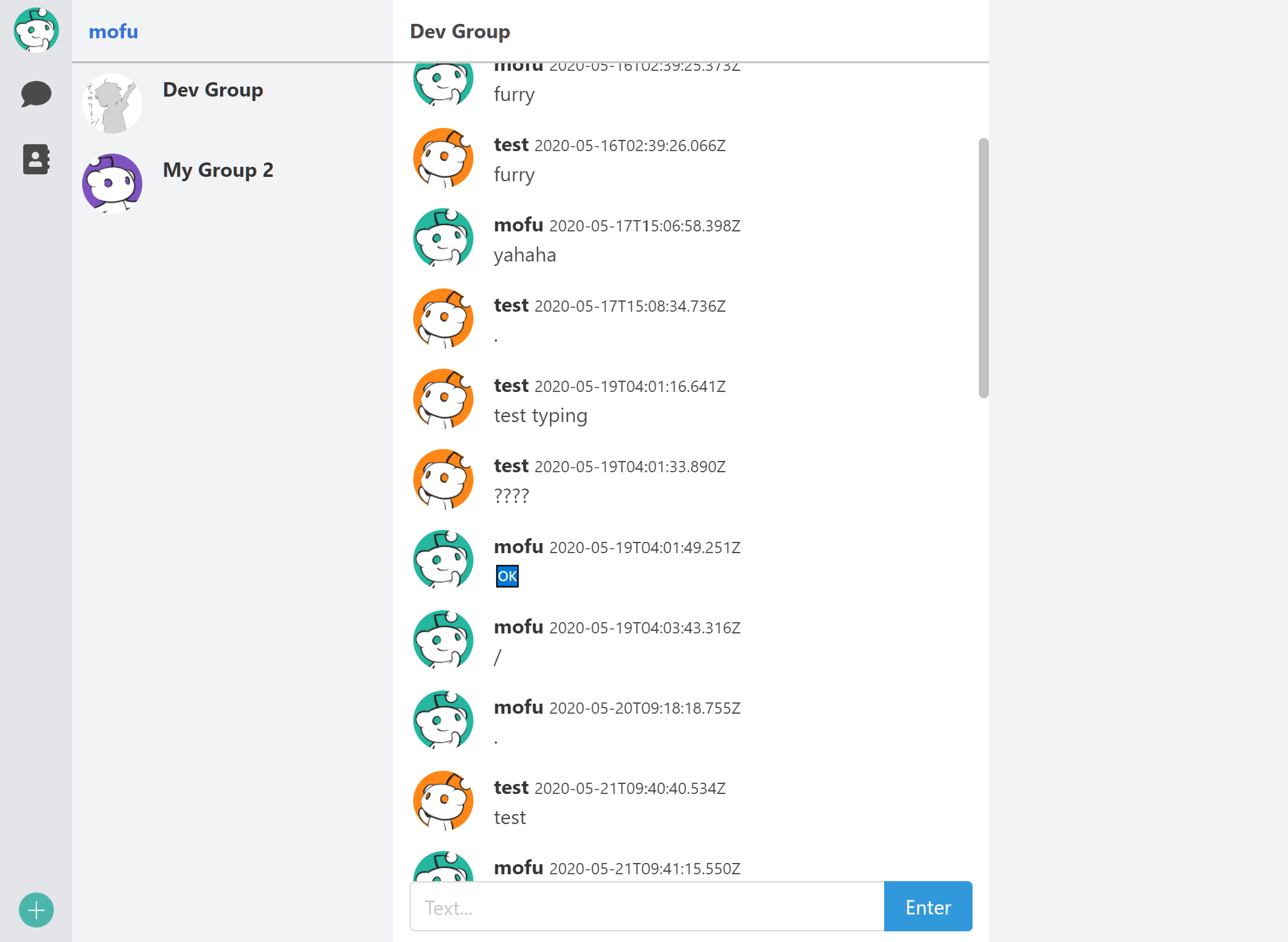Image resolution: width=1288 pixels, height=942 pixels.
Task: Click test's avatar beside last 'test' message
Action: pyautogui.click(x=443, y=801)
